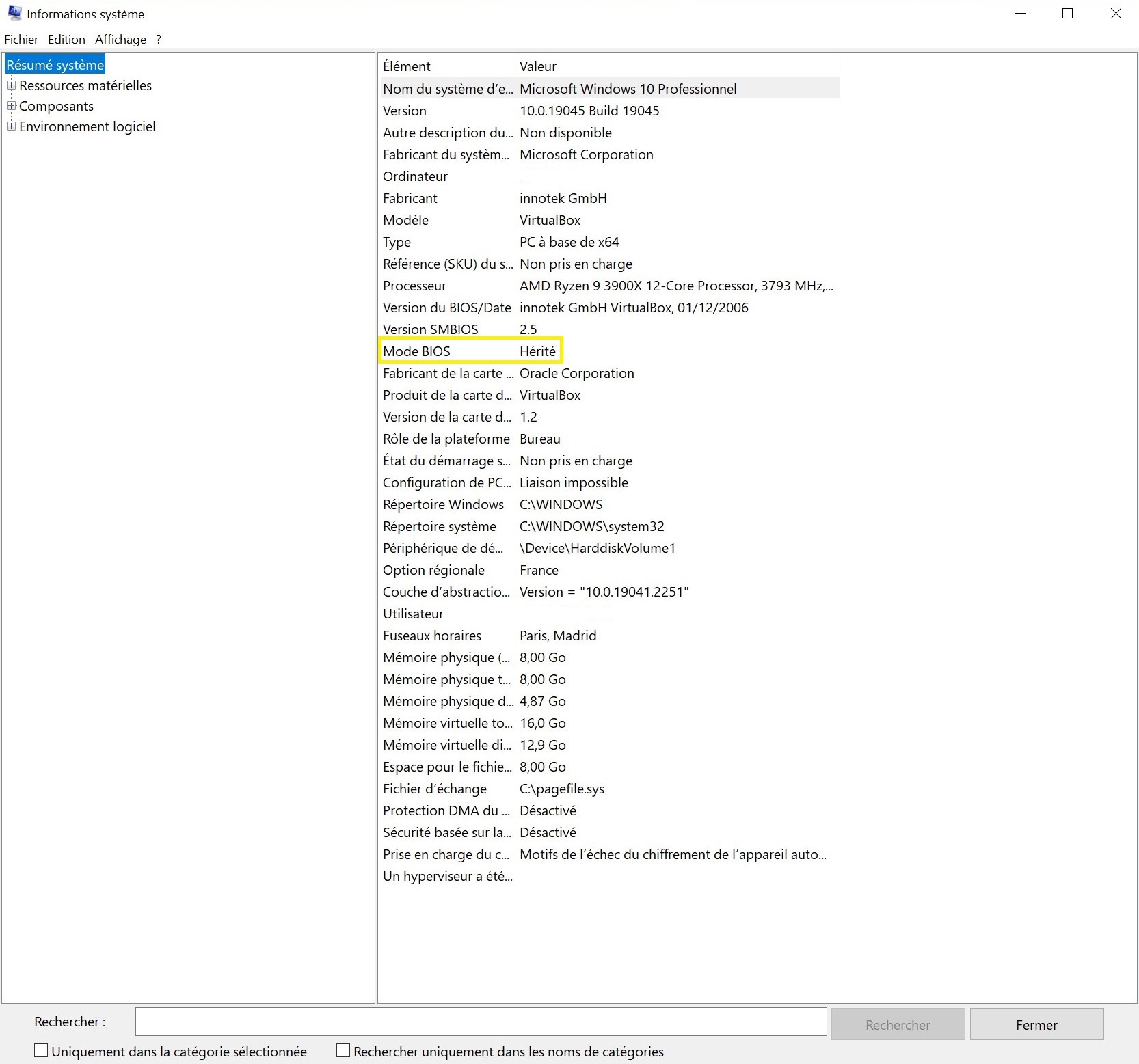The height and width of the screenshot is (1064, 1139).
Task: Open the ? help menu
Action: coord(159,39)
